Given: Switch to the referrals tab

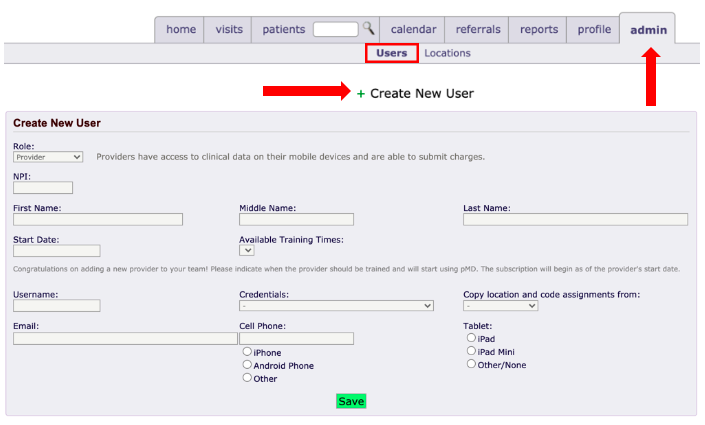Looking at the screenshot, I should pos(478,30).
